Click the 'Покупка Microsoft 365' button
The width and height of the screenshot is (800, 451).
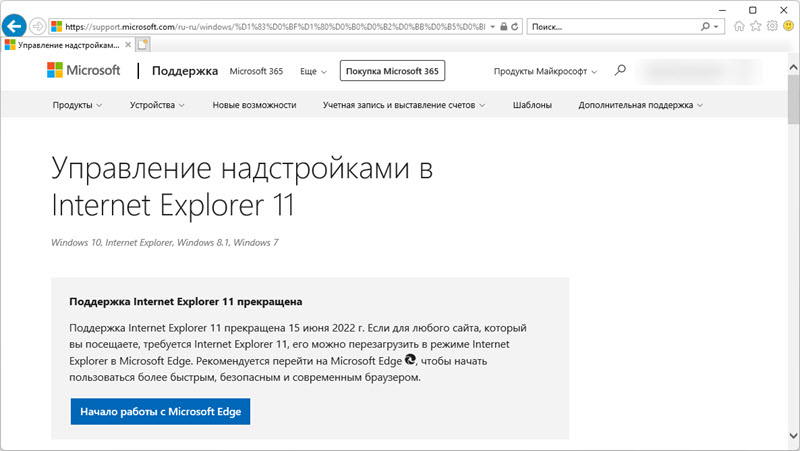pyautogui.click(x=392, y=71)
